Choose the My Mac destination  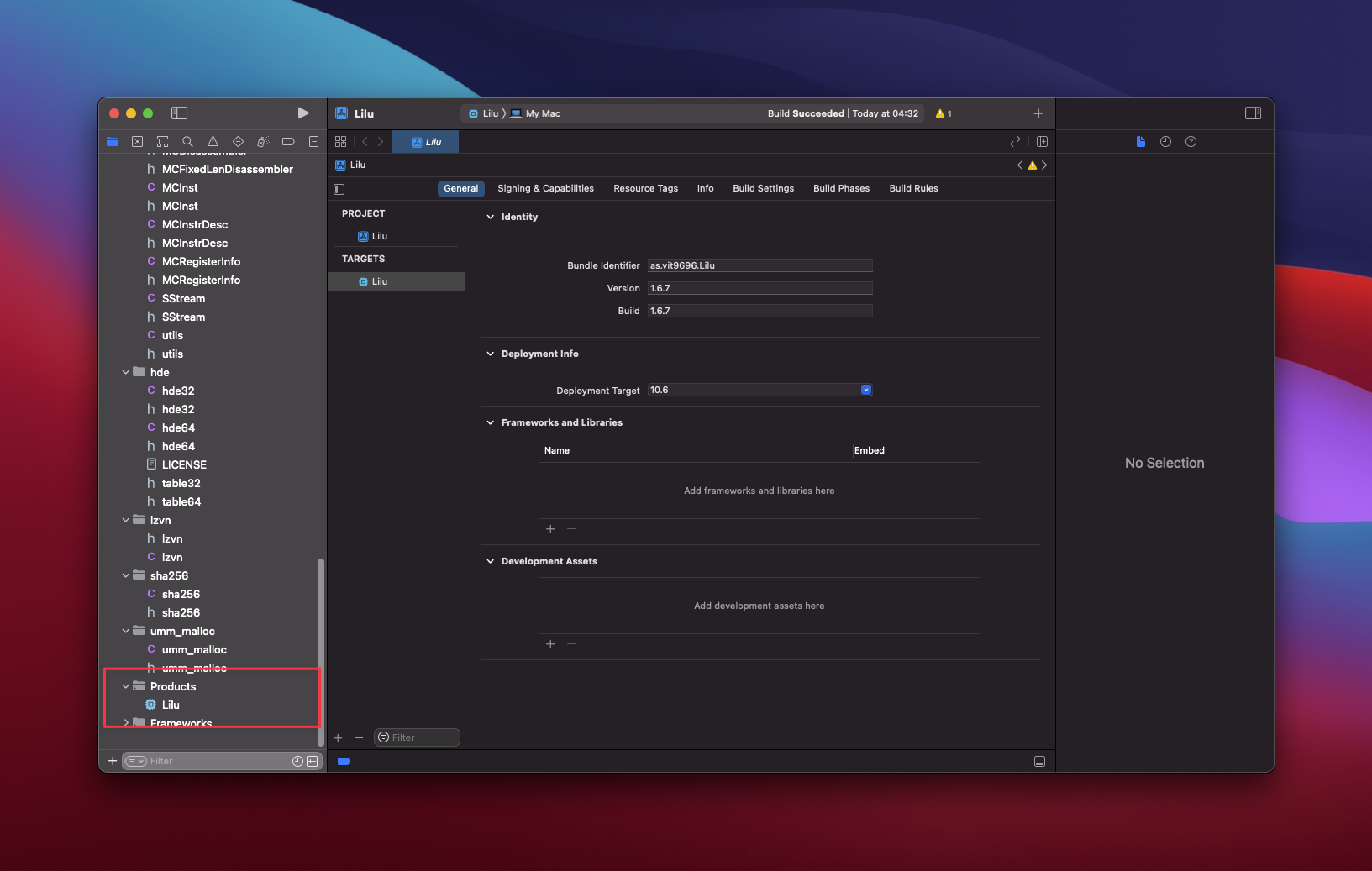click(536, 113)
